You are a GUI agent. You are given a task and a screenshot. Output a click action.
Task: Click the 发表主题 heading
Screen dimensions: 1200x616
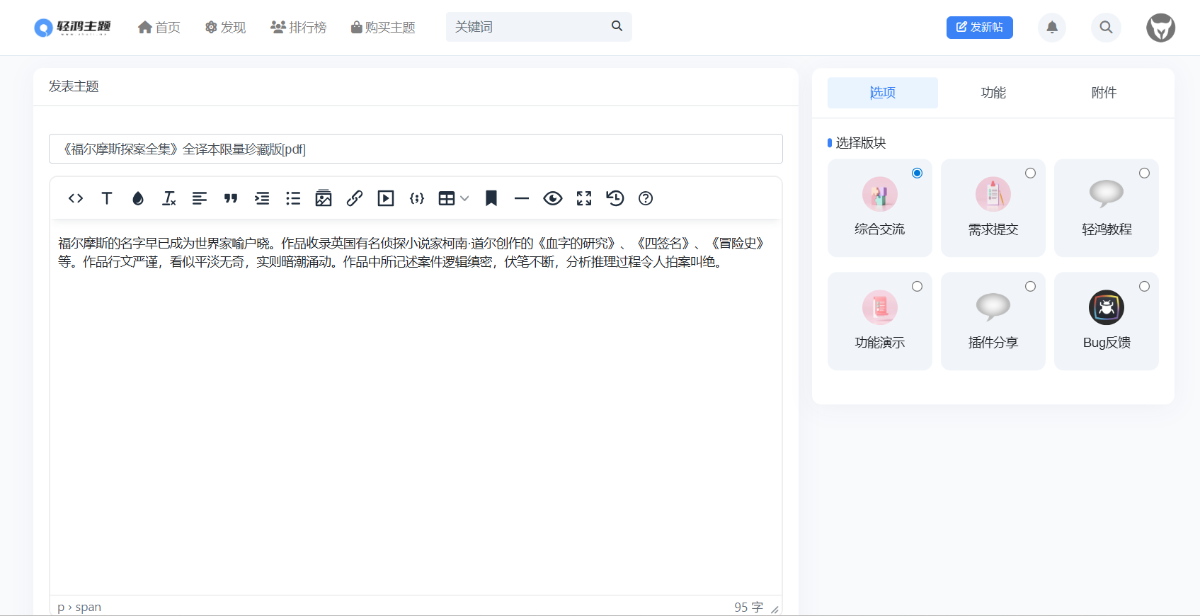74,87
